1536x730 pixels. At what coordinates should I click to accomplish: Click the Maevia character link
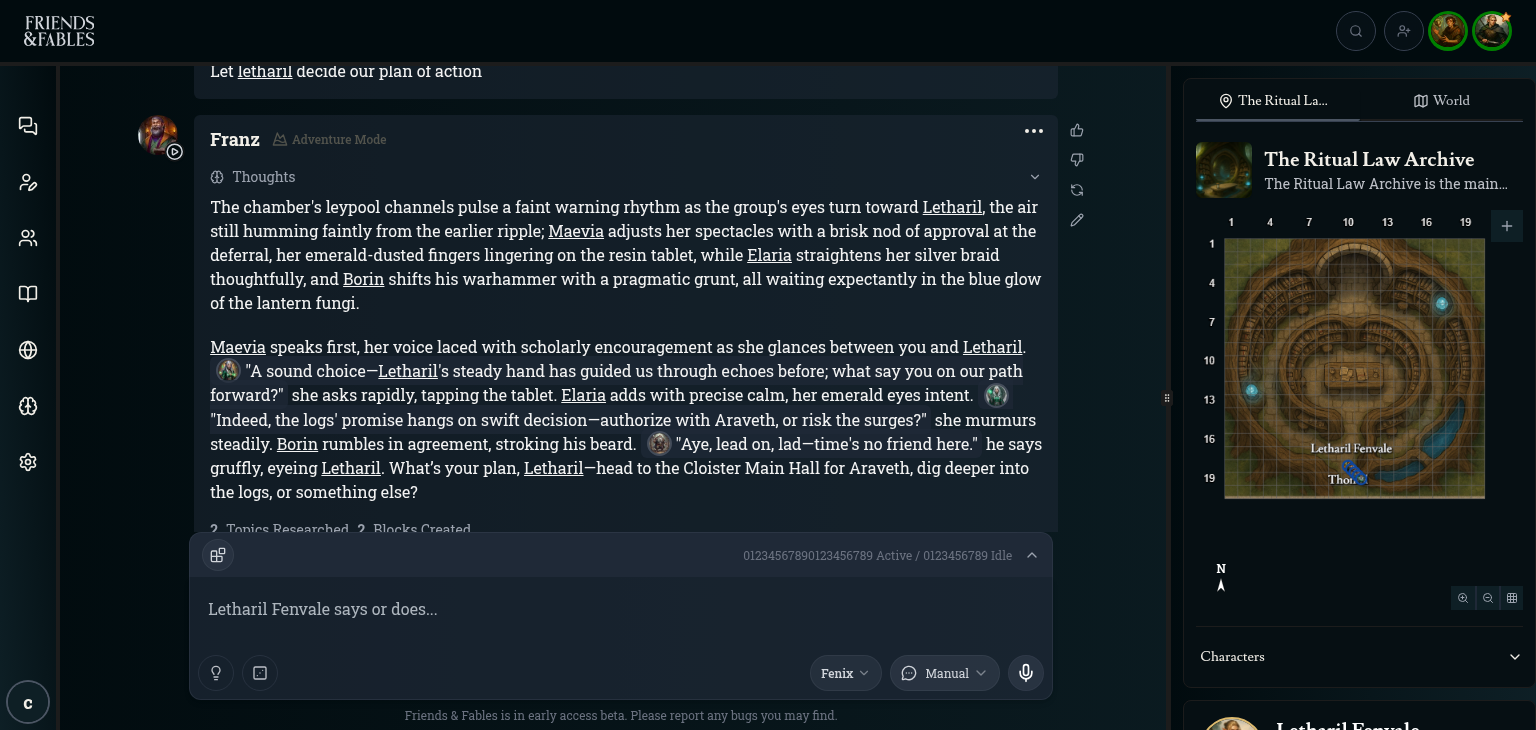(x=575, y=231)
